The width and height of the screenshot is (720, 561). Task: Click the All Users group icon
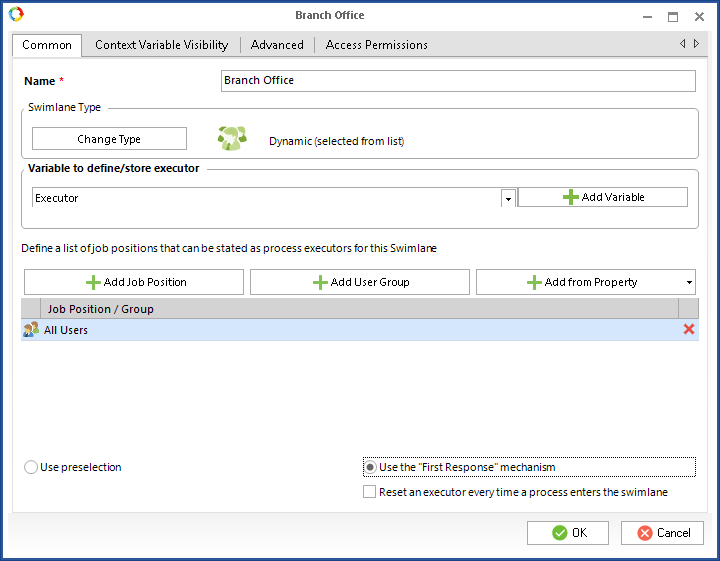click(31, 329)
